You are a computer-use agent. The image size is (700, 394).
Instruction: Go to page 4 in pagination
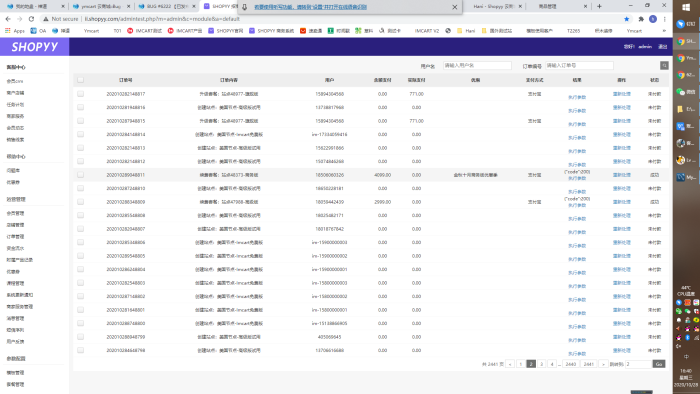tap(552, 364)
